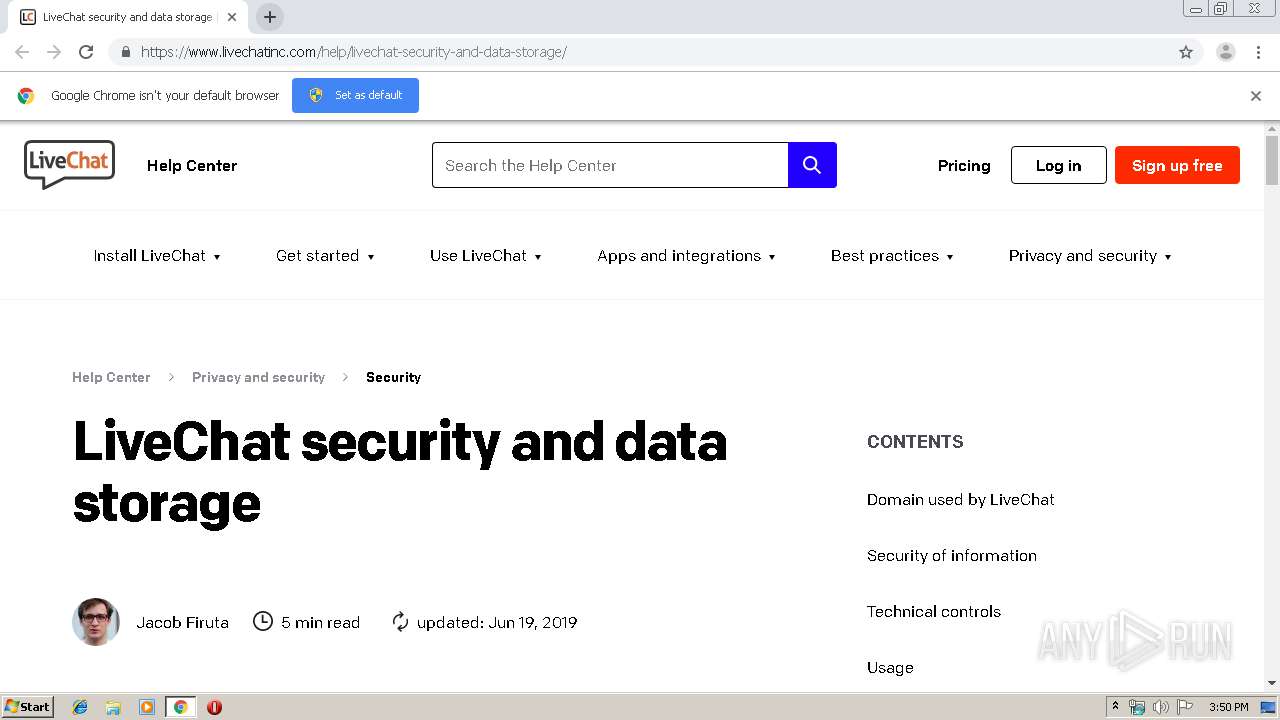Click the scrollbar down arrow
This screenshot has width=1280, height=720.
(x=1272, y=683)
